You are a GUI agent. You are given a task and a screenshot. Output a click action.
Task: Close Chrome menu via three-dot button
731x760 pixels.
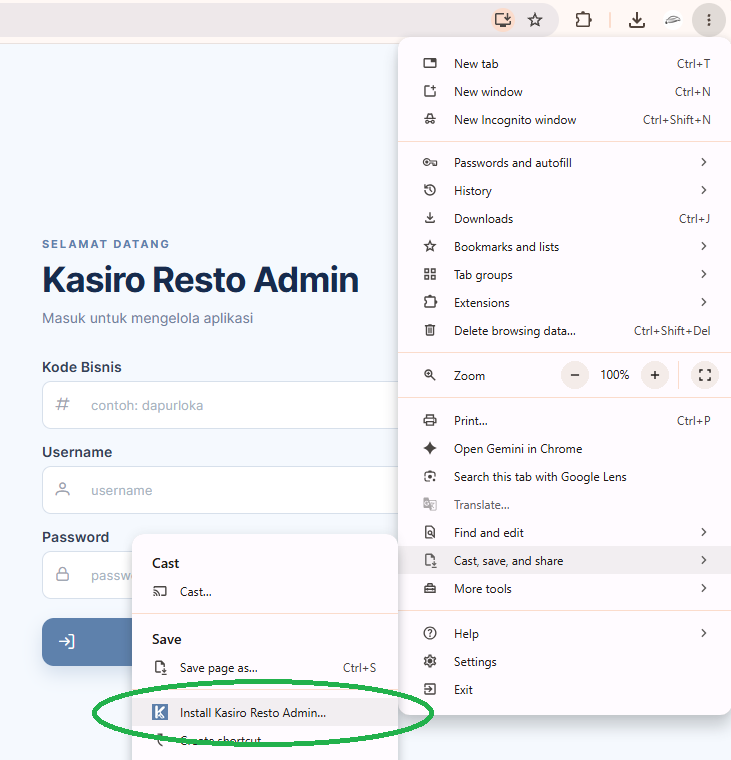[709, 20]
